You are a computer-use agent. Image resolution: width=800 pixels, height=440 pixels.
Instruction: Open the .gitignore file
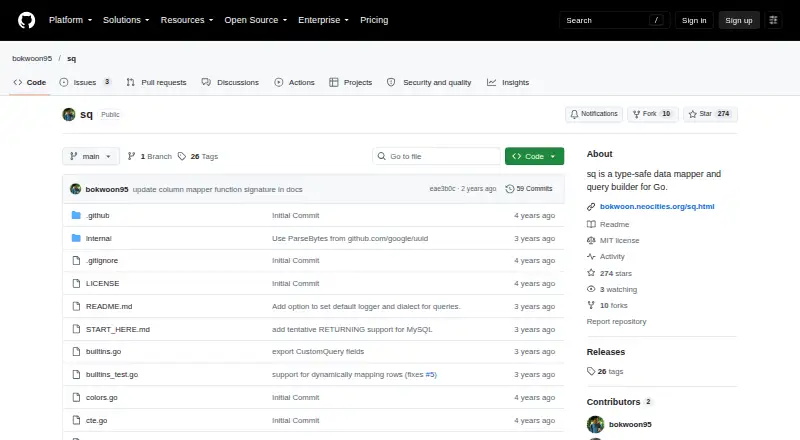click(102, 260)
